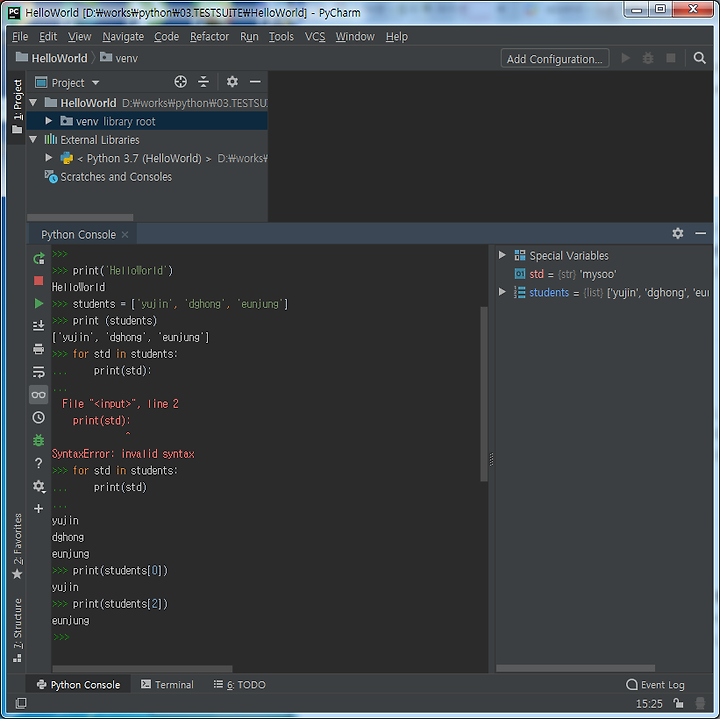Select Scratches and Consoles item
This screenshot has width=720, height=719.
click(116, 177)
